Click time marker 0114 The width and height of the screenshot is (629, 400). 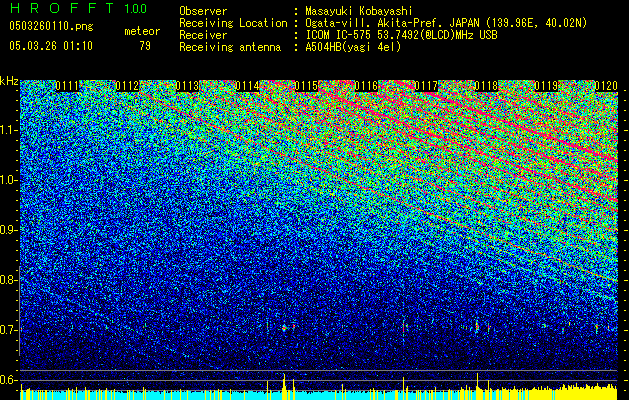(247, 86)
